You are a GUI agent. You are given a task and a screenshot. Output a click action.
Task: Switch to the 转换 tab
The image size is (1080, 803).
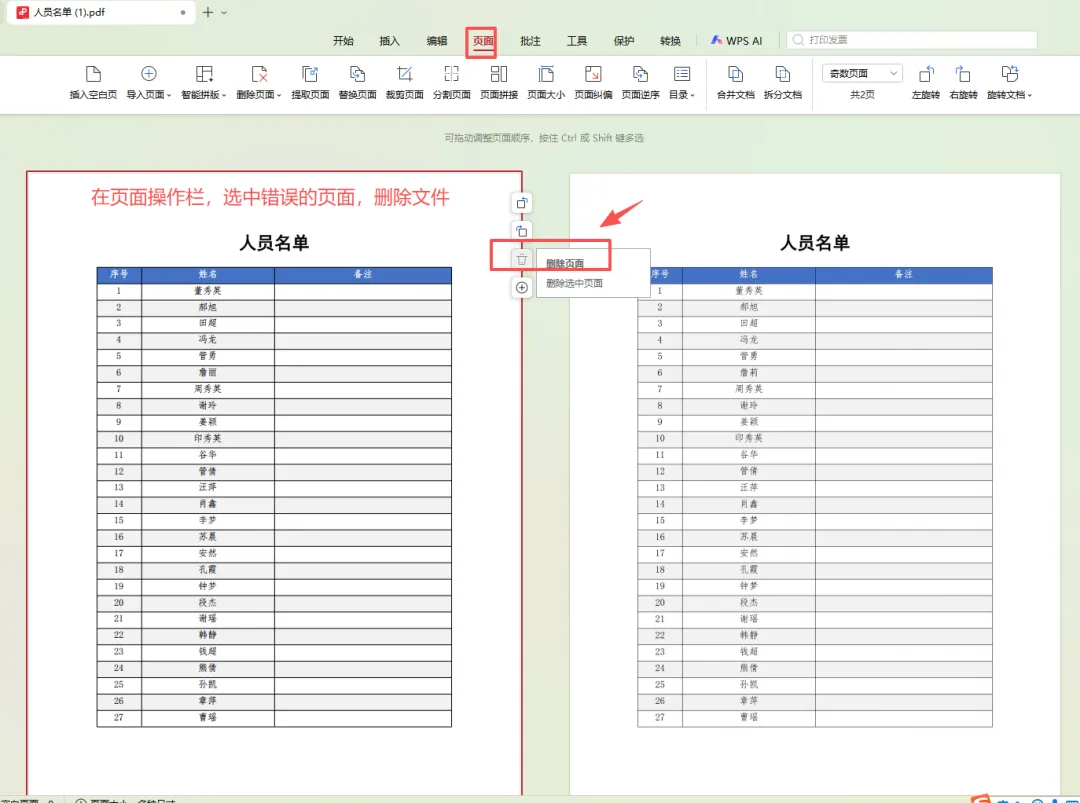(x=670, y=41)
